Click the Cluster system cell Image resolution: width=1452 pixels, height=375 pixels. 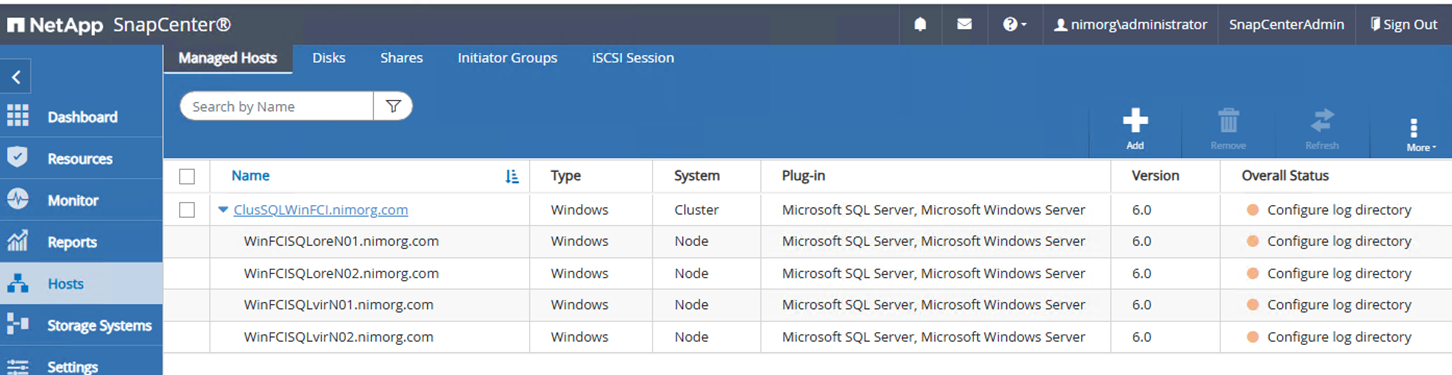pos(696,210)
